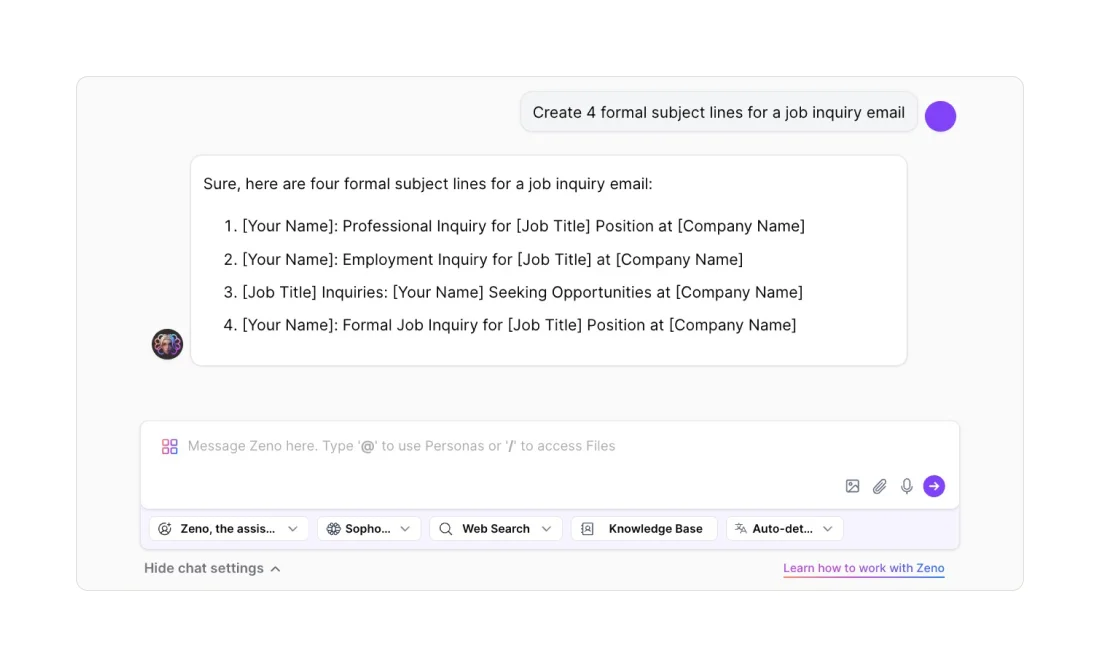
Task: Open Learn how to work with Zeno link
Action: [x=864, y=568]
